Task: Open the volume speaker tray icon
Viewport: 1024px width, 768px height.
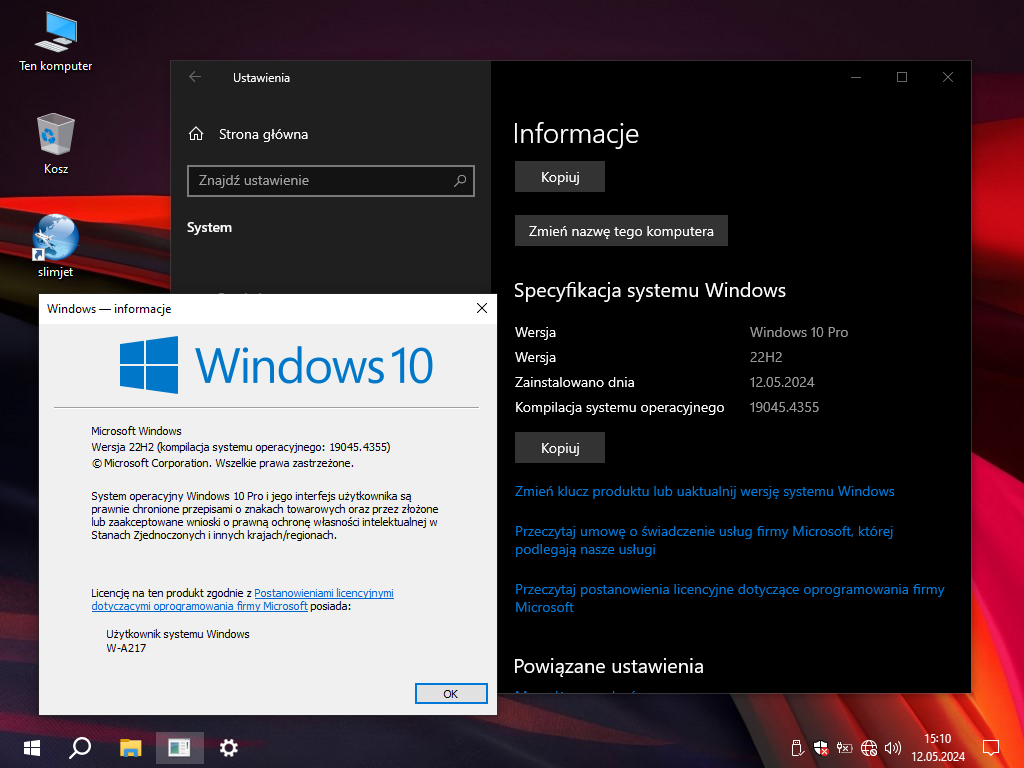Action: (x=892, y=747)
